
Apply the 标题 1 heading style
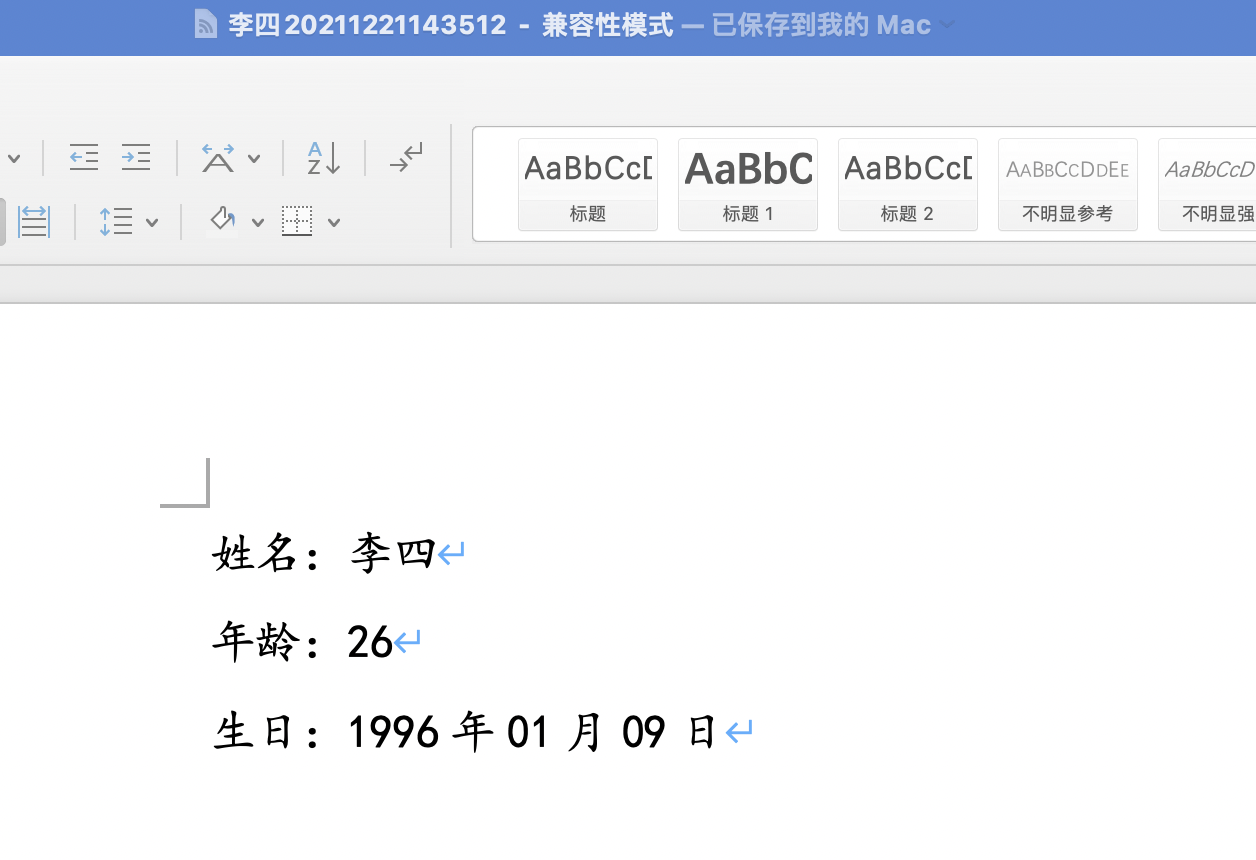click(748, 184)
